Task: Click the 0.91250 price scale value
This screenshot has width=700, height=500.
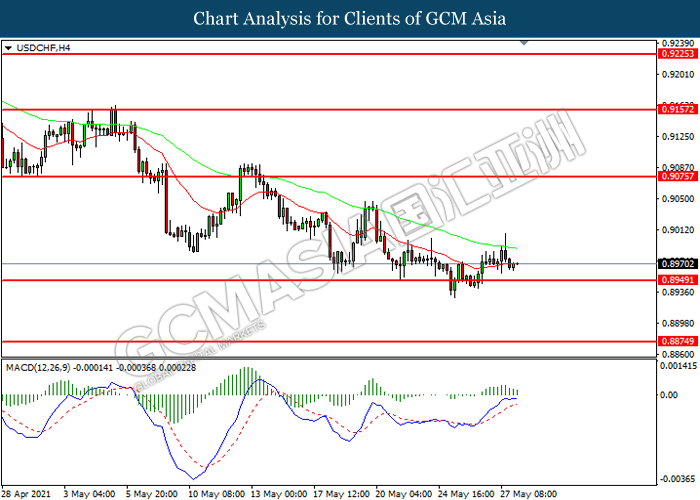Action: tap(678, 137)
